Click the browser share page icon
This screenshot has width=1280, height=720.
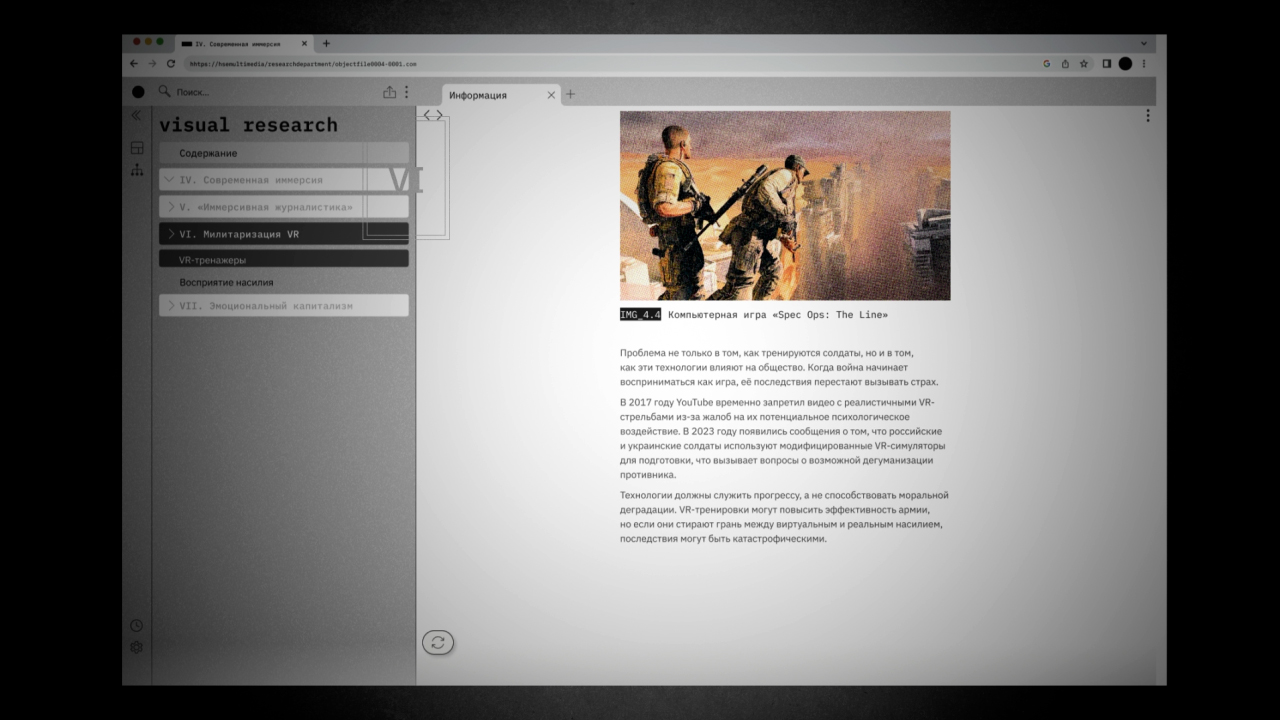1065,64
